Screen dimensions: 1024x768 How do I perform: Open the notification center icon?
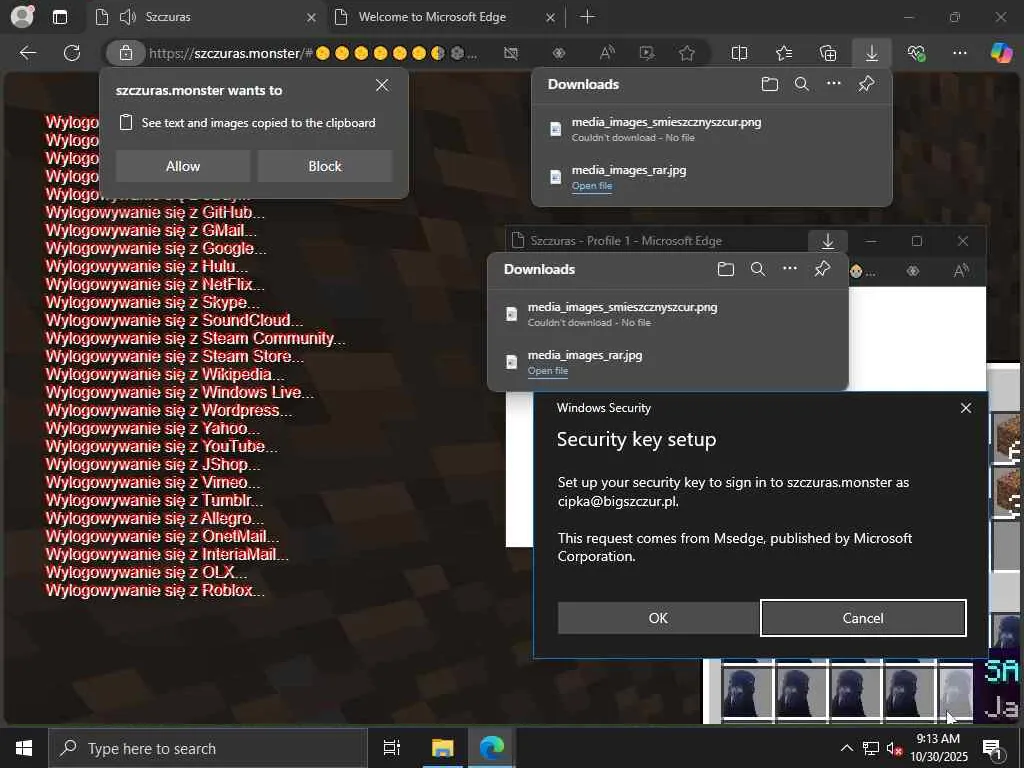(992, 748)
